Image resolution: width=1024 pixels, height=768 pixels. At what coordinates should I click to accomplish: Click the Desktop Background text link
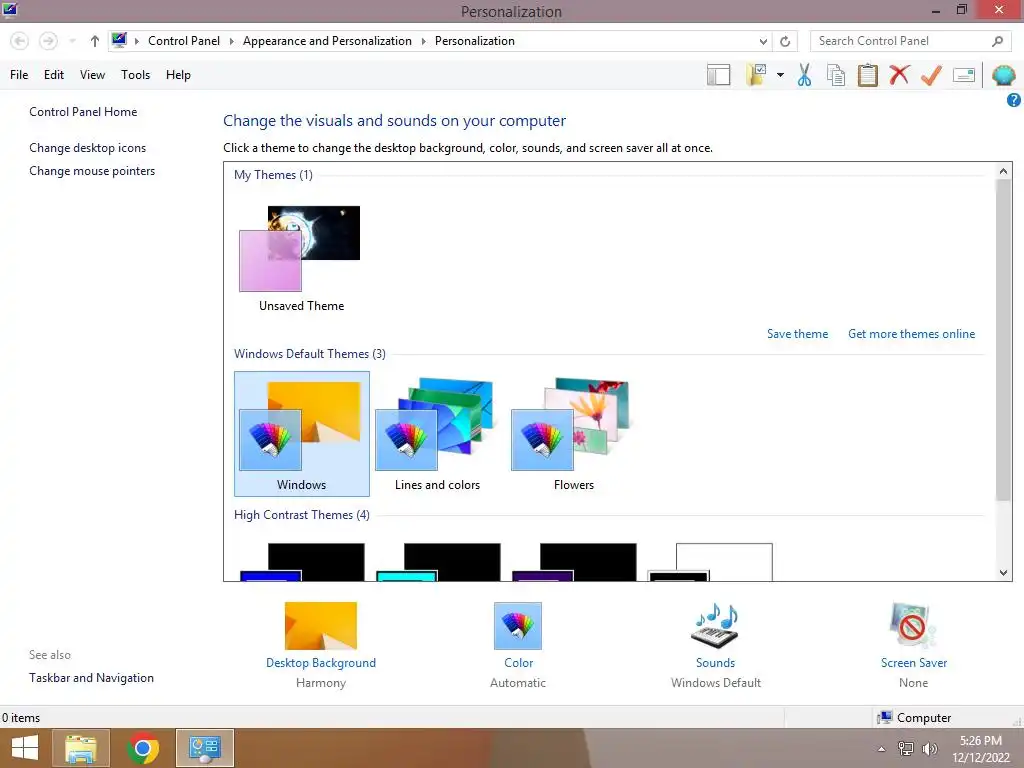321,663
